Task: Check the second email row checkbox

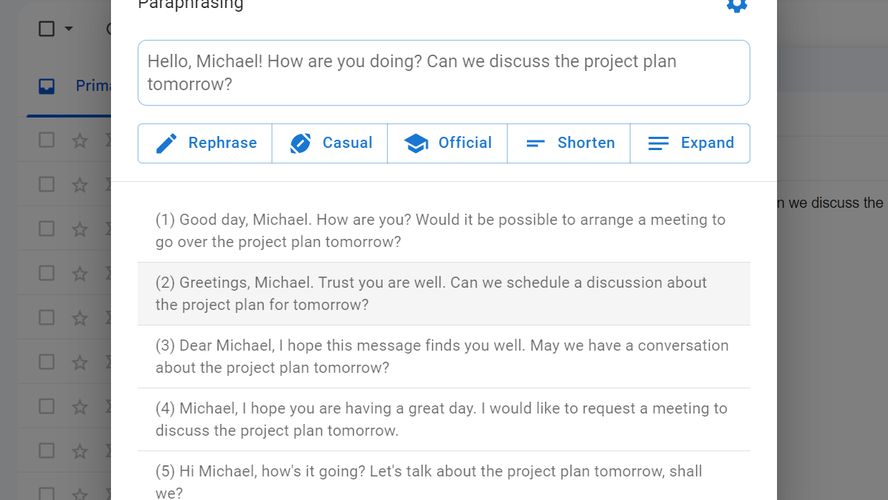Action: tap(46, 184)
